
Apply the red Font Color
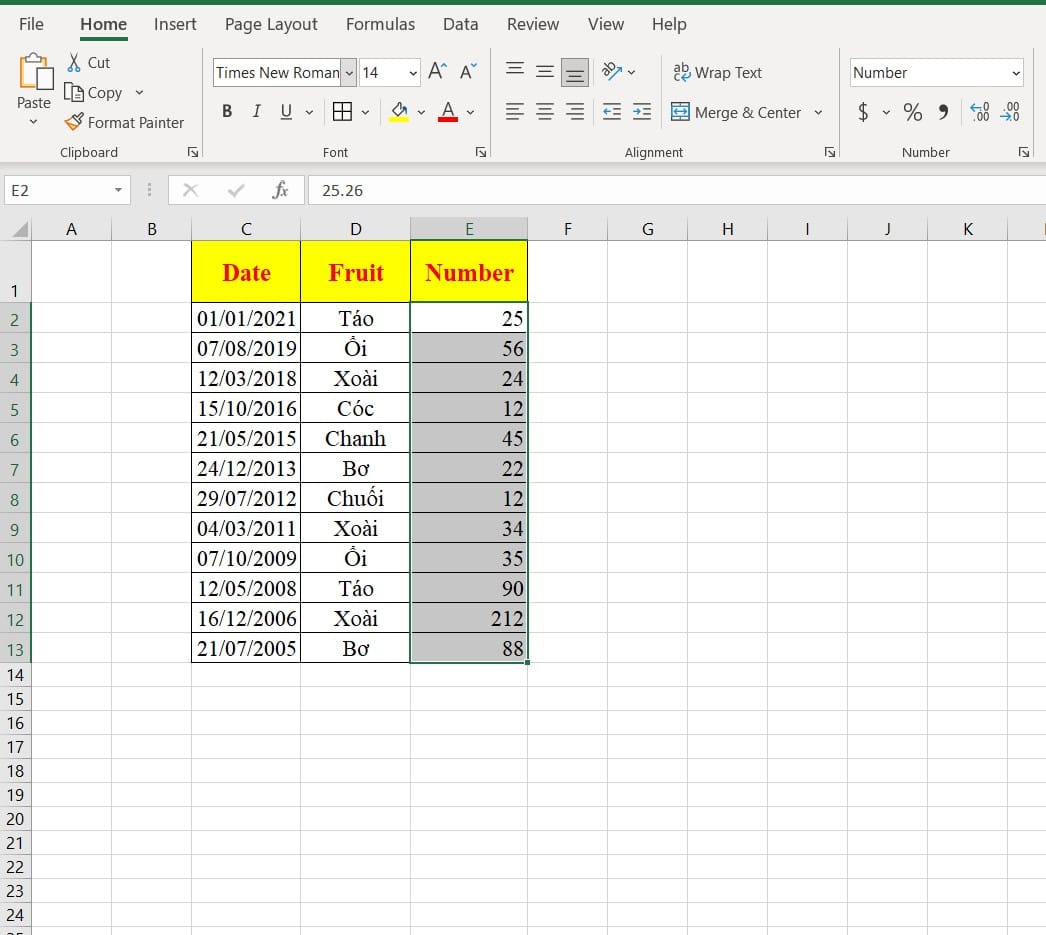(448, 111)
